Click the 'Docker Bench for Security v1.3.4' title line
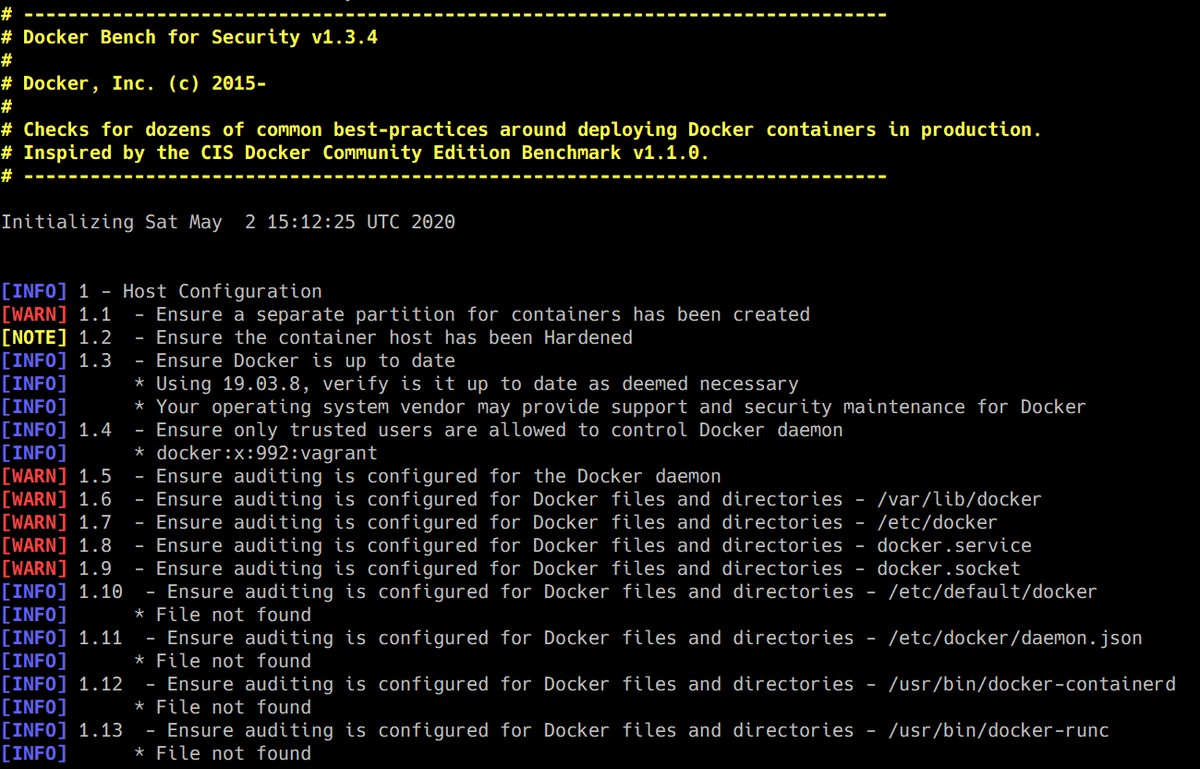The height and width of the screenshot is (769, 1200). [189, 38]
